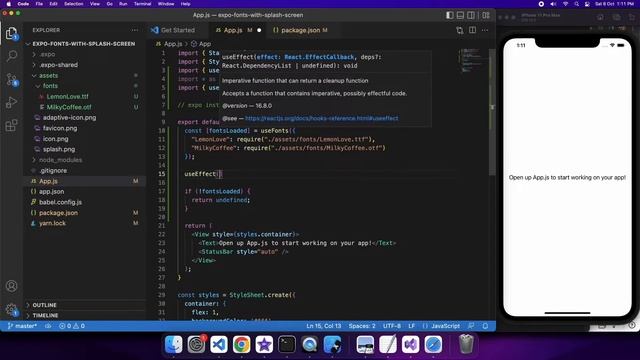640x360 pixels.
Task: Click the editor minimap
Action: click(x=472, y=61)
